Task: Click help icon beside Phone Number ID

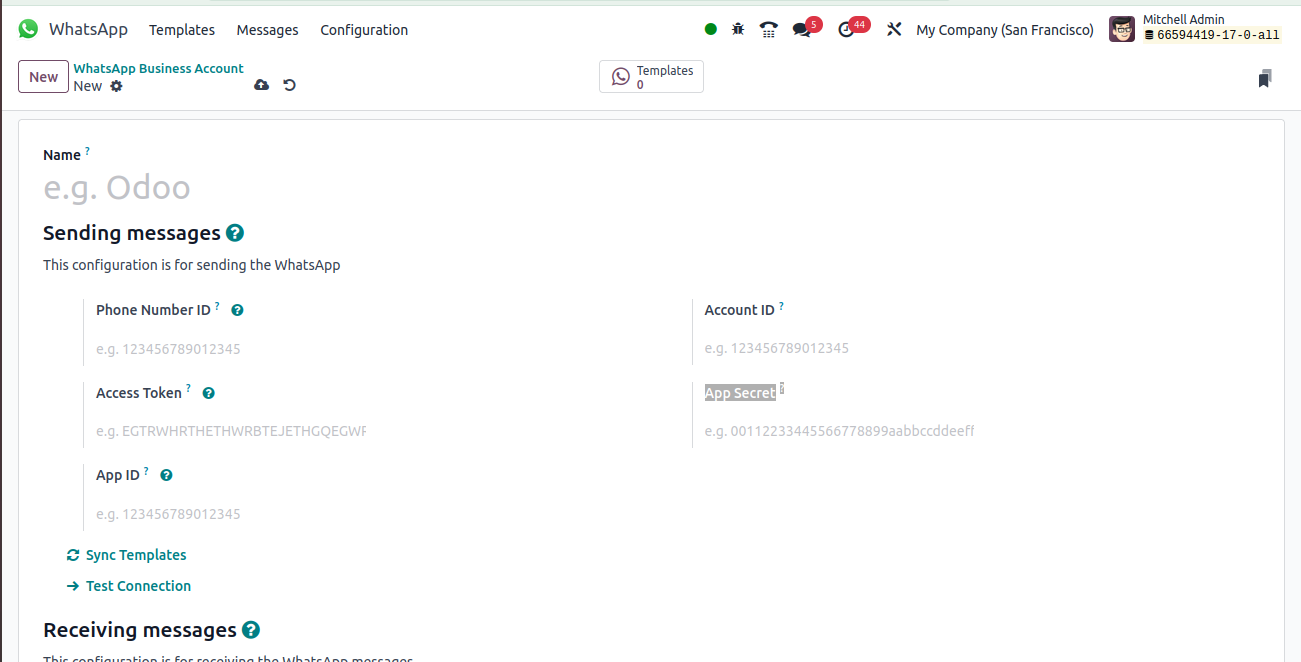Action: 237,310
